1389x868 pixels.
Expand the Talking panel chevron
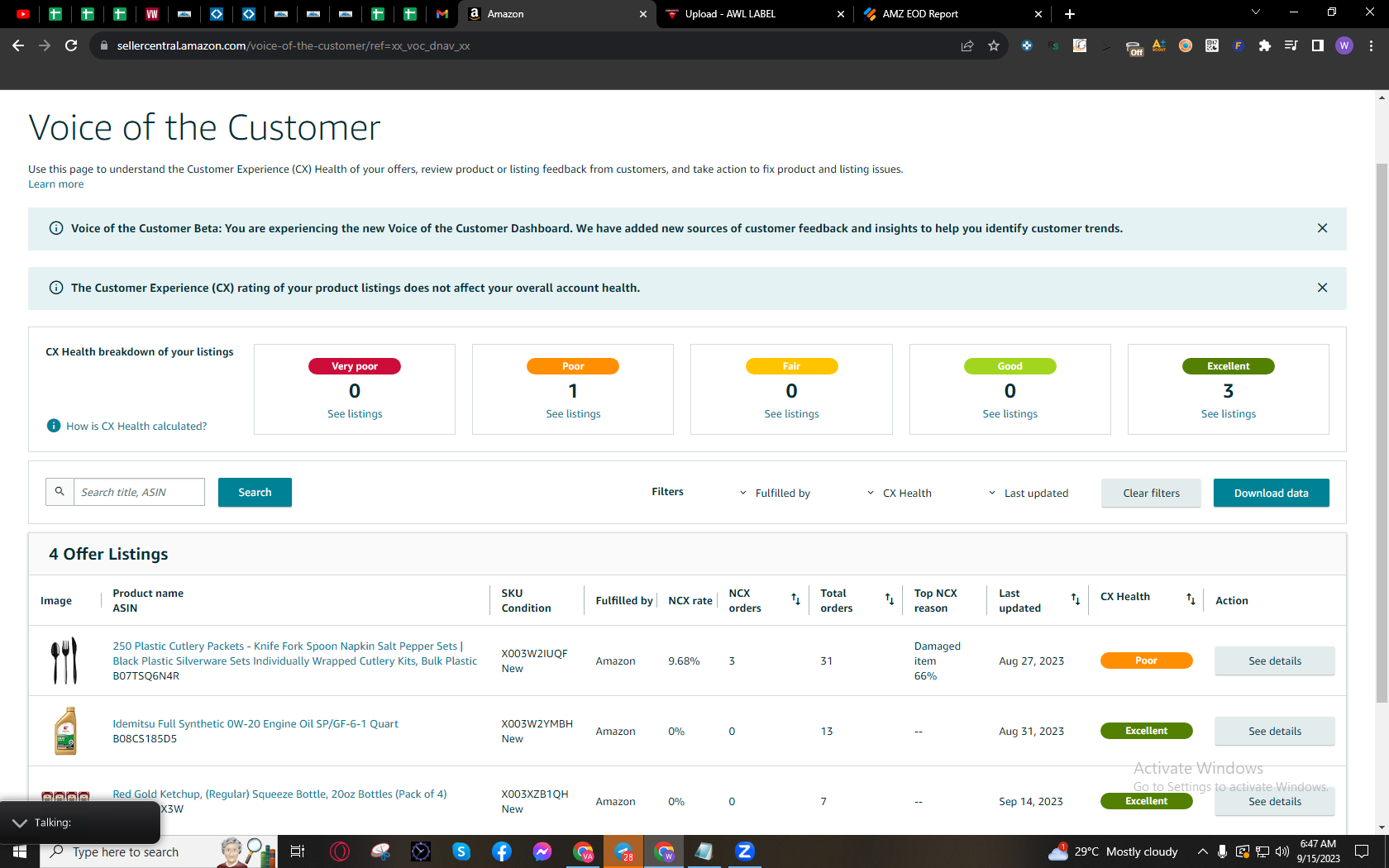click(19, 823)
